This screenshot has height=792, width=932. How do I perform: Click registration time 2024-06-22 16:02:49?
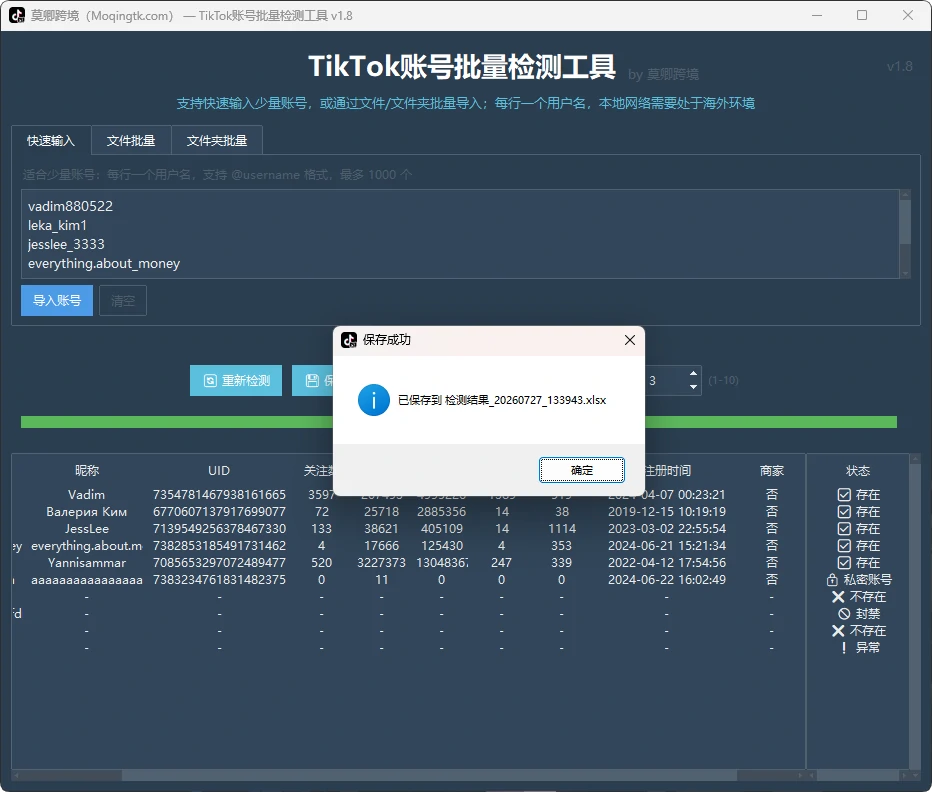667,580
